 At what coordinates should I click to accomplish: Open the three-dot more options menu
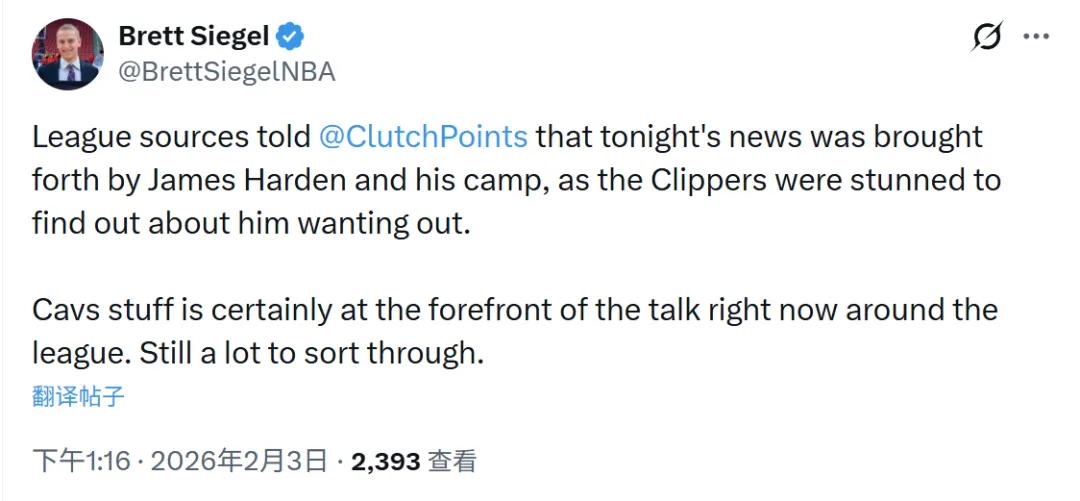1034,37
